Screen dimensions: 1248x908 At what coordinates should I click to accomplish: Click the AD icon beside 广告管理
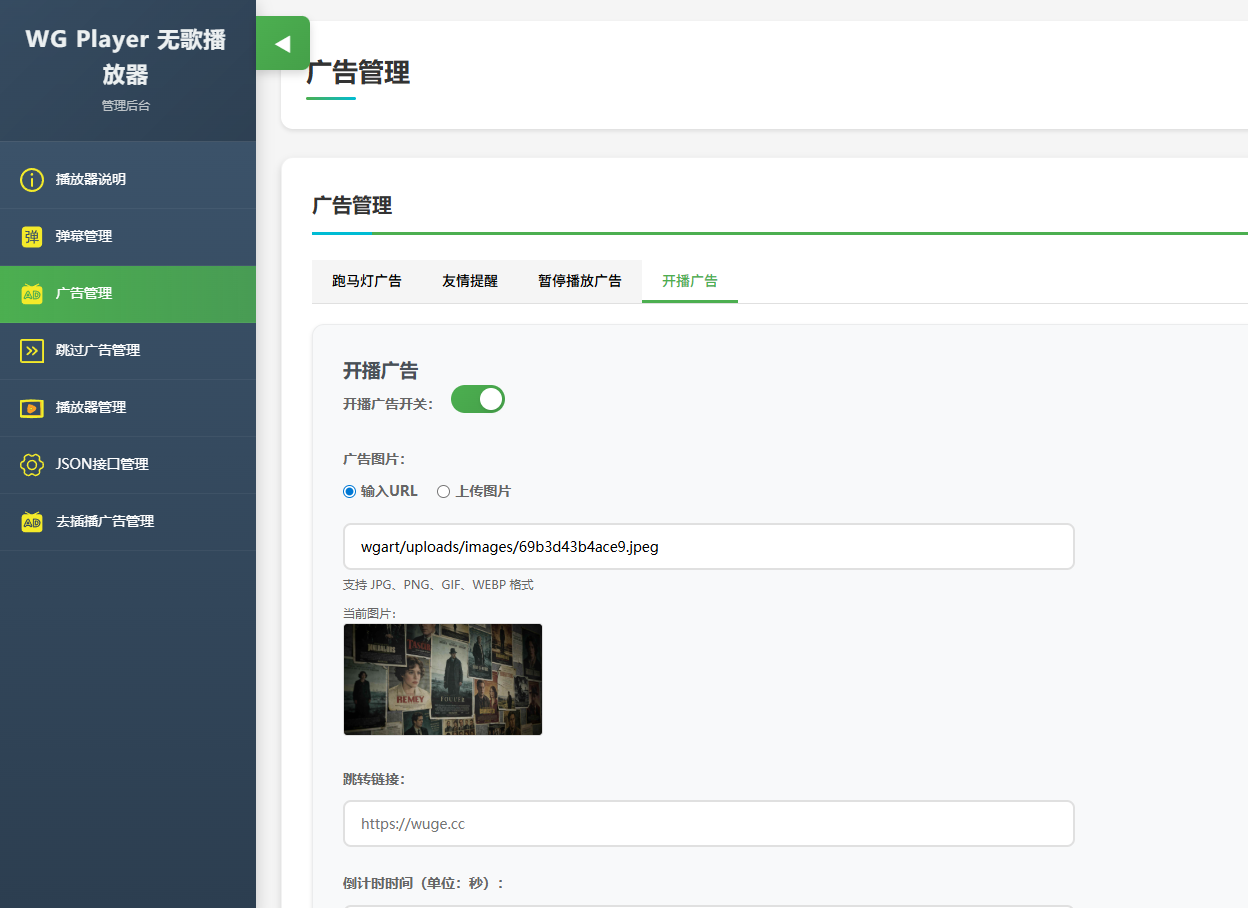click(x=32, y=294)
